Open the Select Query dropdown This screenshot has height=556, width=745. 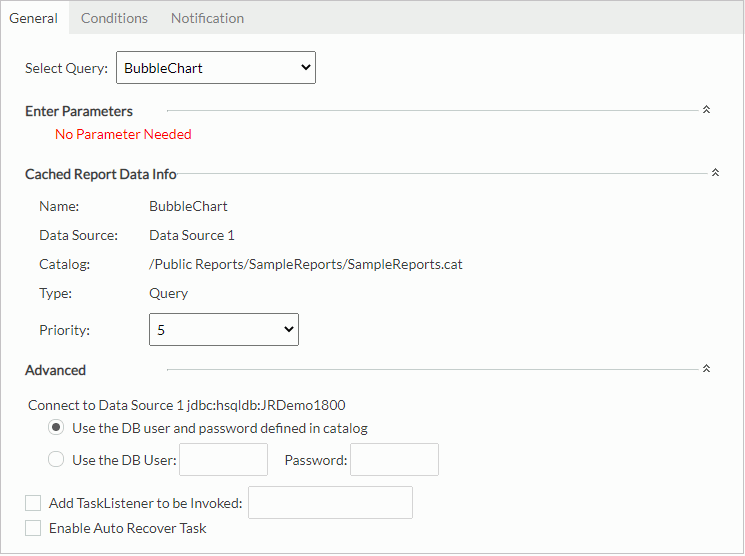click(216, 68)
